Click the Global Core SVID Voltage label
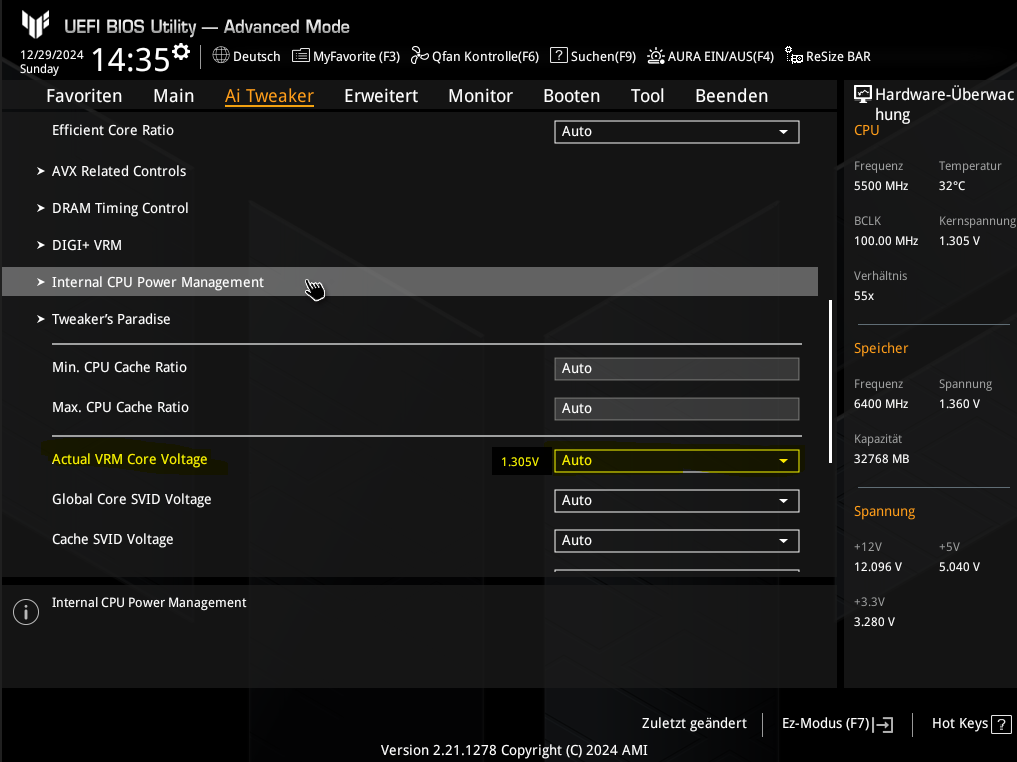The width and height of the screenshot is (1017, 762). (x=132, y=499)
